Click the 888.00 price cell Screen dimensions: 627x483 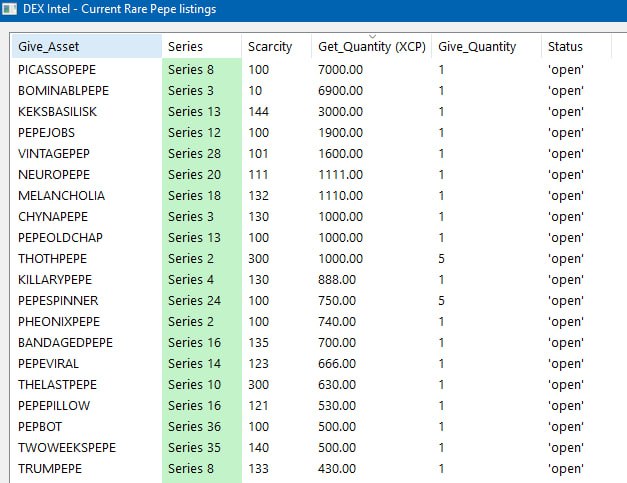pos(337,279)
